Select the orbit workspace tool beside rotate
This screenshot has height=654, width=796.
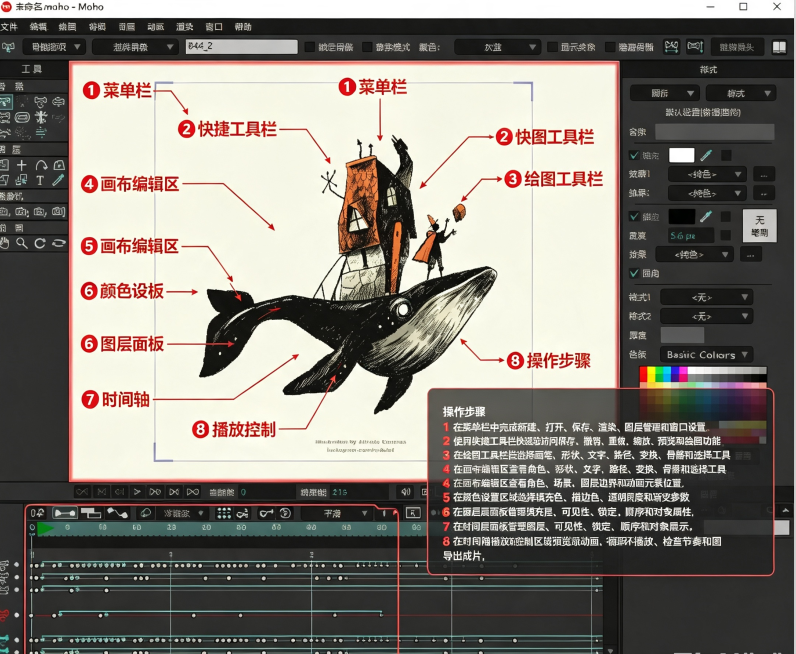[59, 243]
